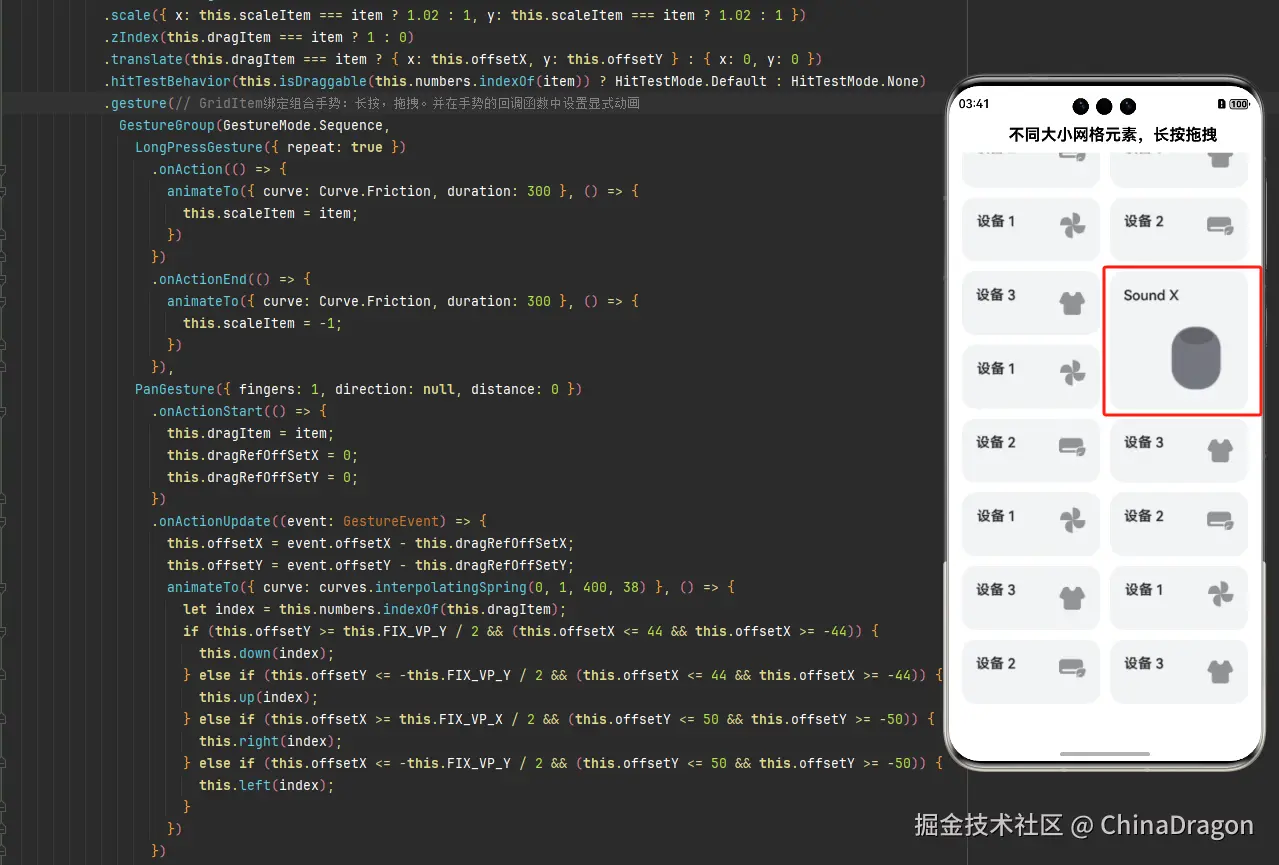The height and width of the screenshot is (865, 1279).
Task: Click the let index = this.numbers.indexOf line
Action: tap(374, 609)
